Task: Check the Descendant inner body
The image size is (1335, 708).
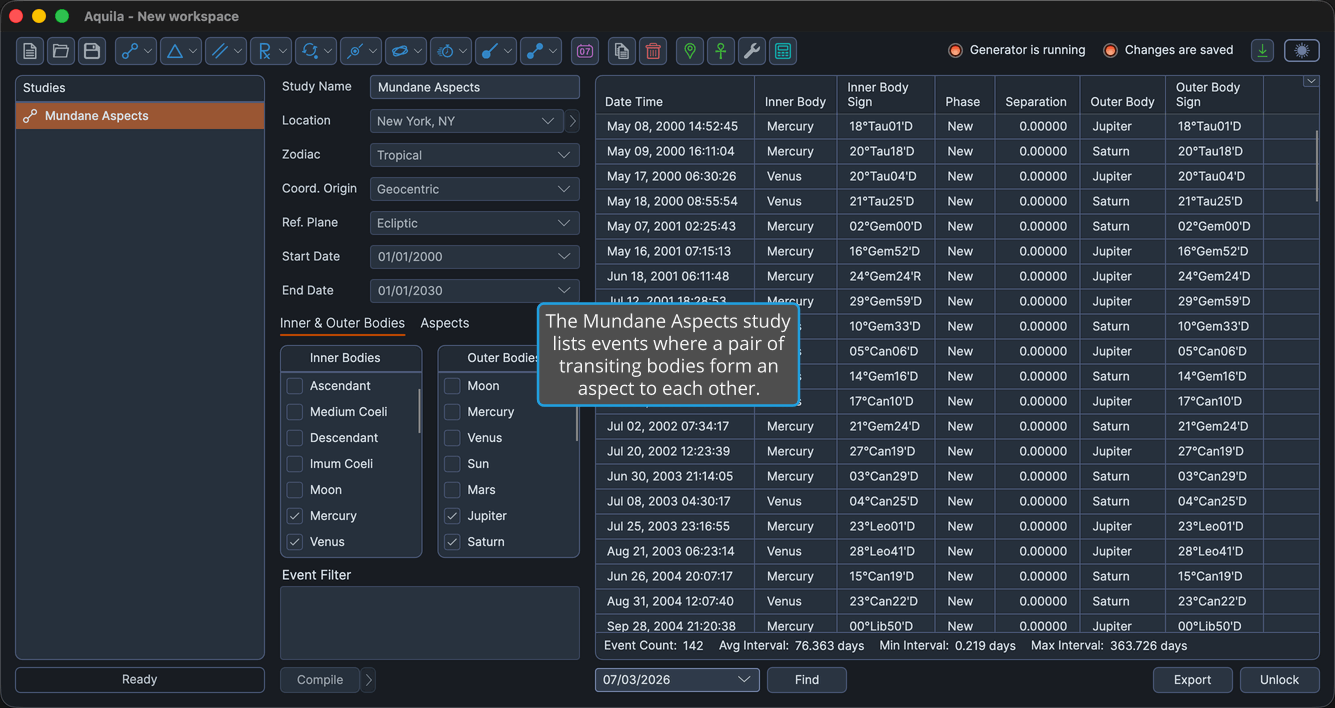Action: tap(295, 438)
